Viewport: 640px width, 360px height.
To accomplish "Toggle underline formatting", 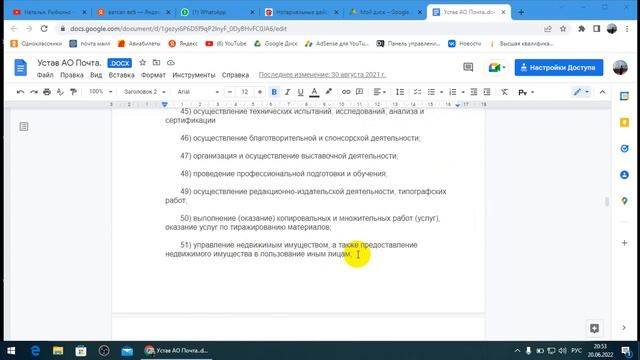I will [x=300, y=92].
